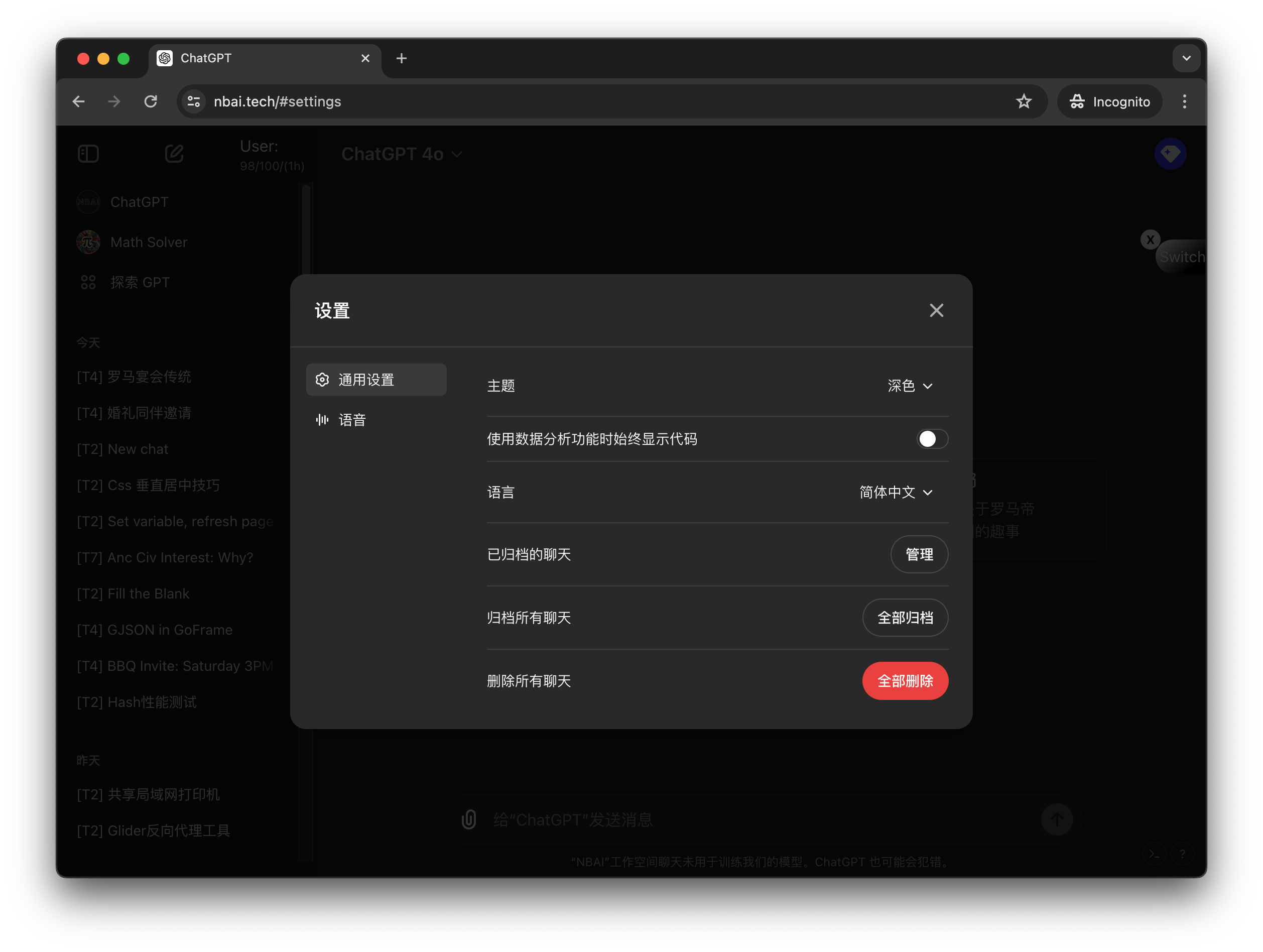
Task: Click the site information icon in address bar
Action: coord(194,101)
